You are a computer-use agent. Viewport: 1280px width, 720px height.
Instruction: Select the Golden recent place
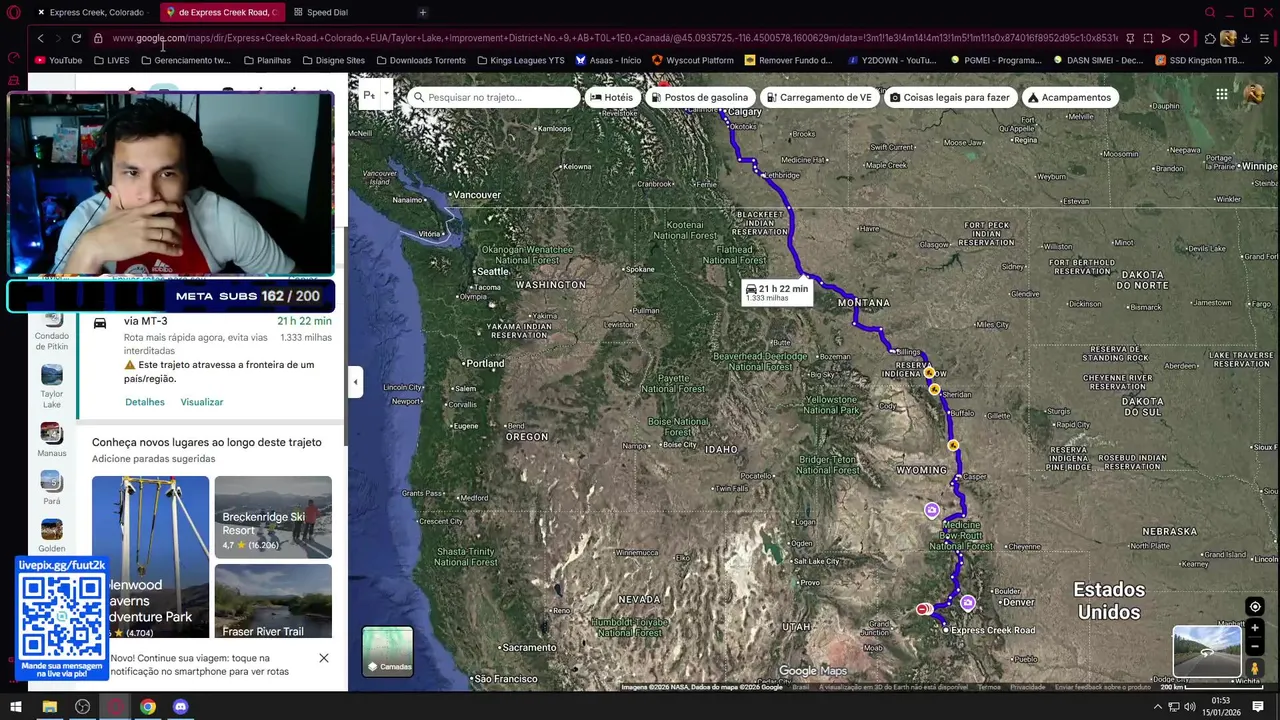pos(52,535)
